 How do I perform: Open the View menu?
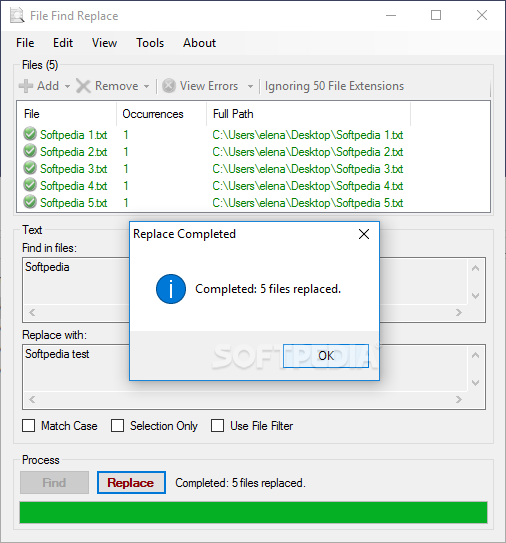tap(104, 43)
